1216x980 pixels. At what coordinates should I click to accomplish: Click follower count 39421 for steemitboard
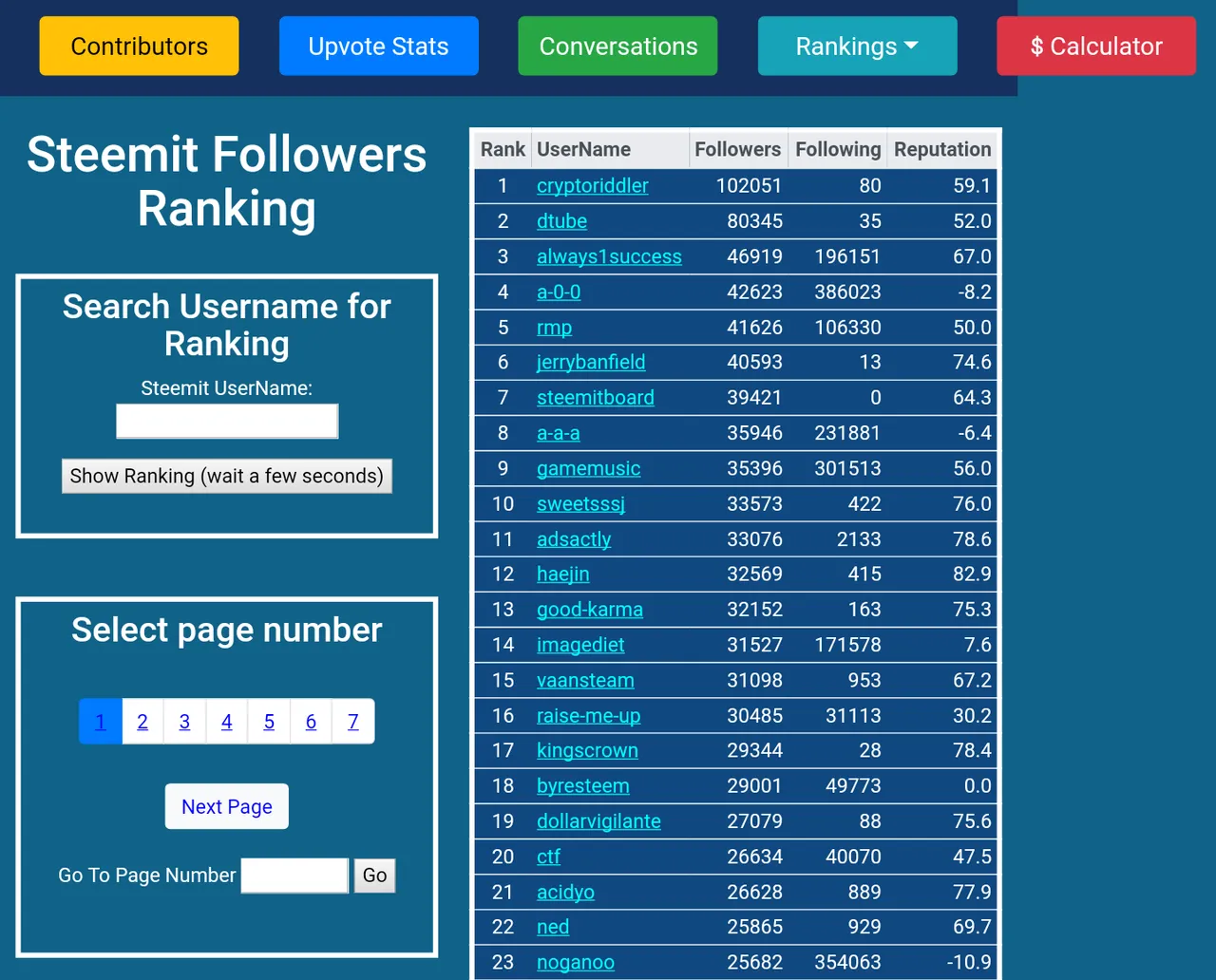coord(754,398)
